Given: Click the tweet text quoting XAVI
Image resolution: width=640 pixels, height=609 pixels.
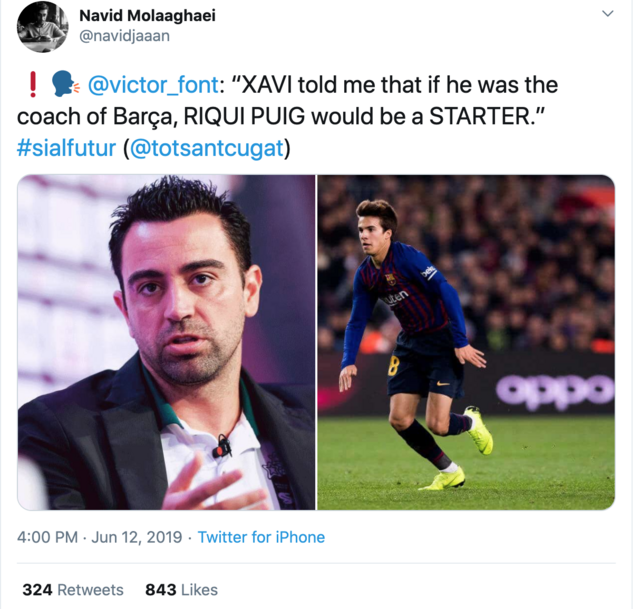Looking at the screenshot, I should click(x=287, y=116).
